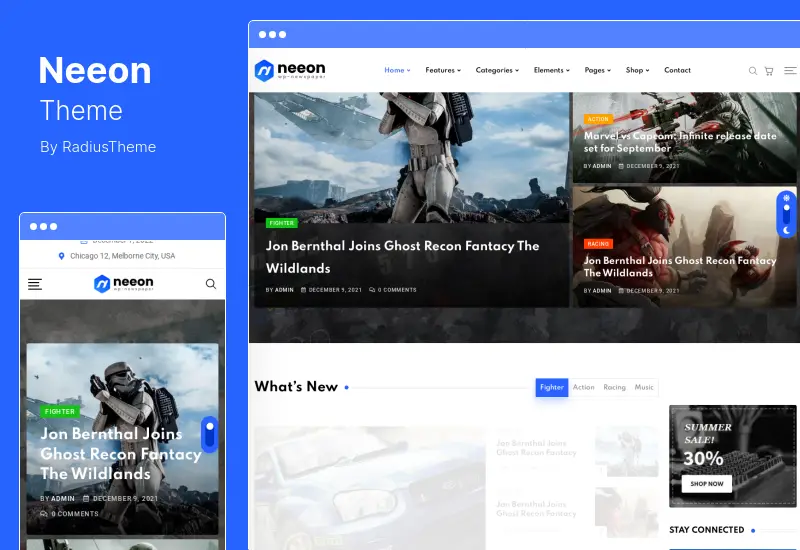Viewport: 800px width, 550px height.
Task: Select the Music tab in What's New
Action: 644,388
